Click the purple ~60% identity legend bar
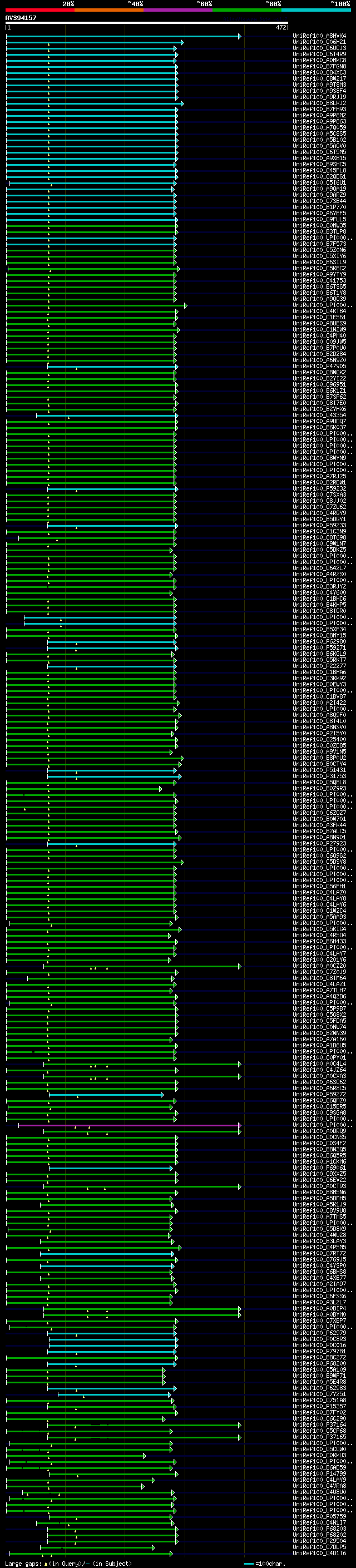Image resolution: width=356 pixels, height=1568 pixels. (x=177, y=10)
